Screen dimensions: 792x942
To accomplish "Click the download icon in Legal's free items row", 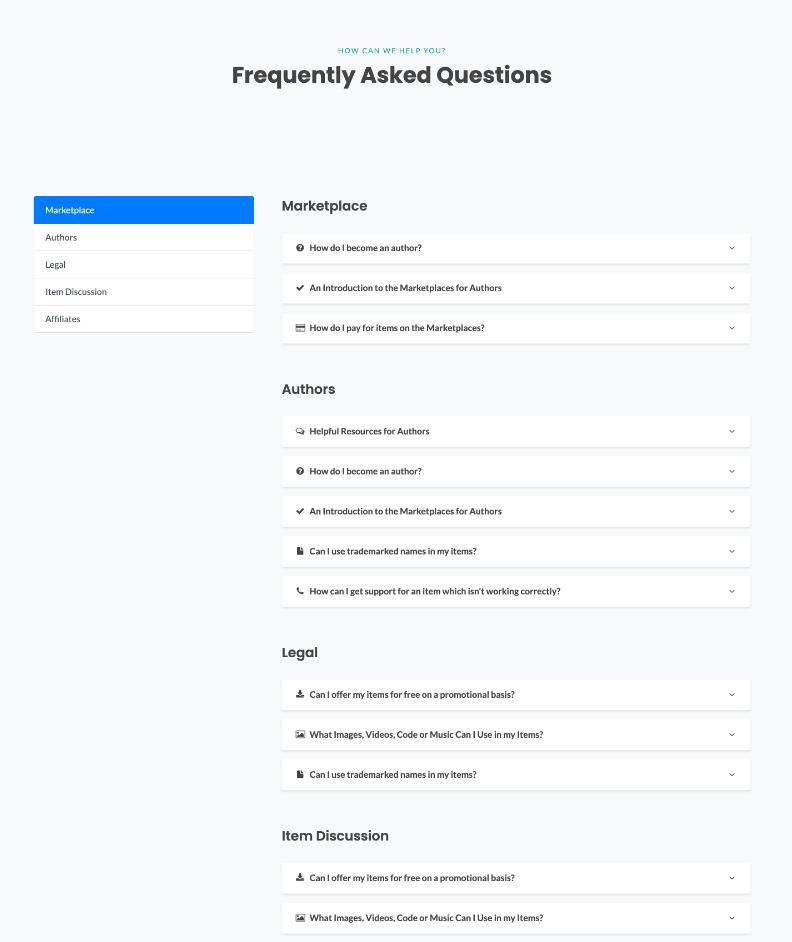I will coord(300,695).
